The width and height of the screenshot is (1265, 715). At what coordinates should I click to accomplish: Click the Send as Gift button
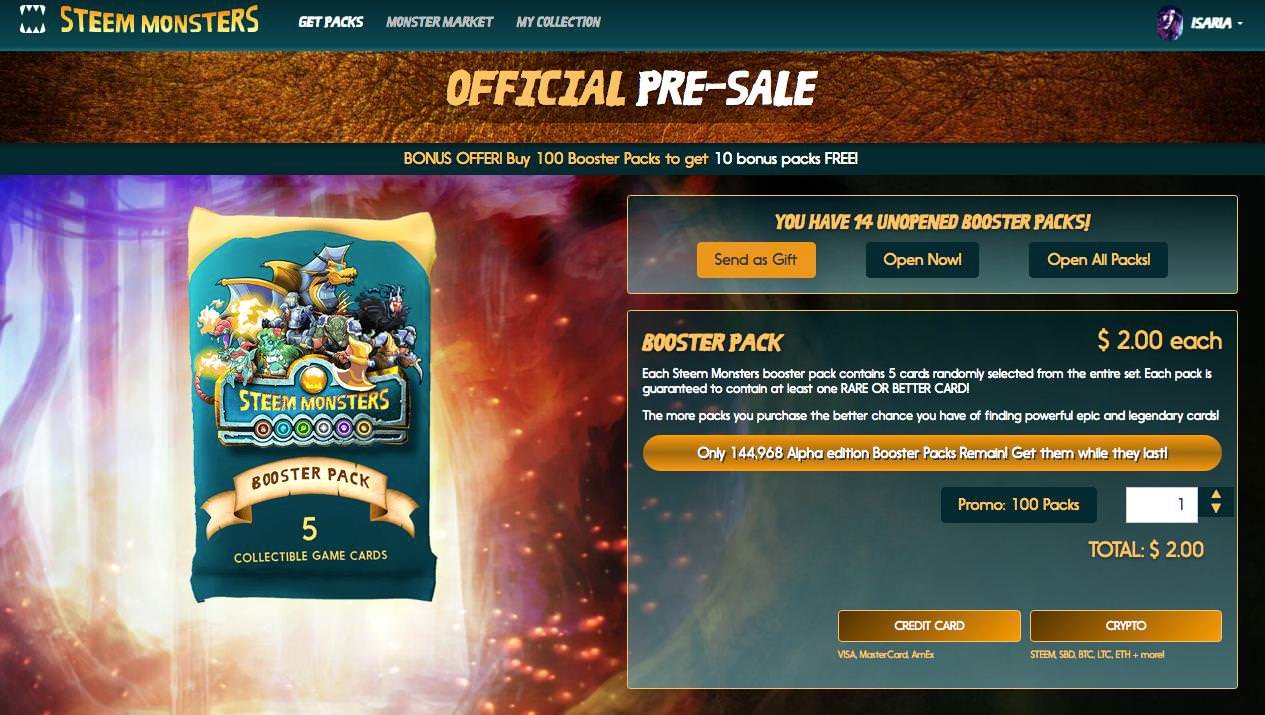point(756,260)
